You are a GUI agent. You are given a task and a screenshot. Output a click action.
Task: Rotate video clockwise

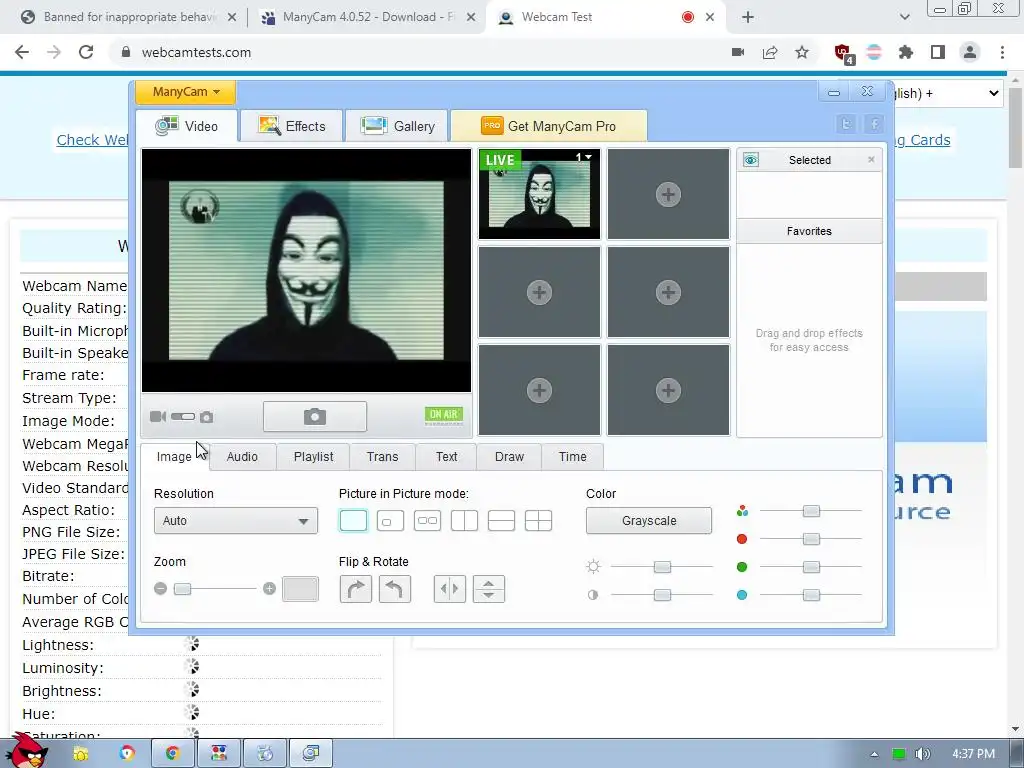(x=356, y=589)
